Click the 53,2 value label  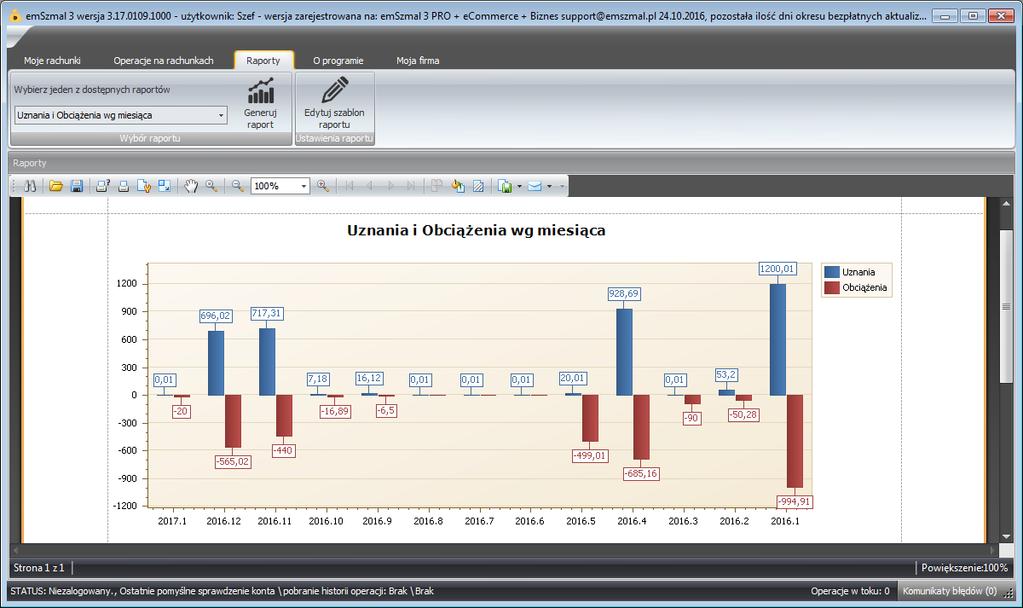[x=726, y=374]
